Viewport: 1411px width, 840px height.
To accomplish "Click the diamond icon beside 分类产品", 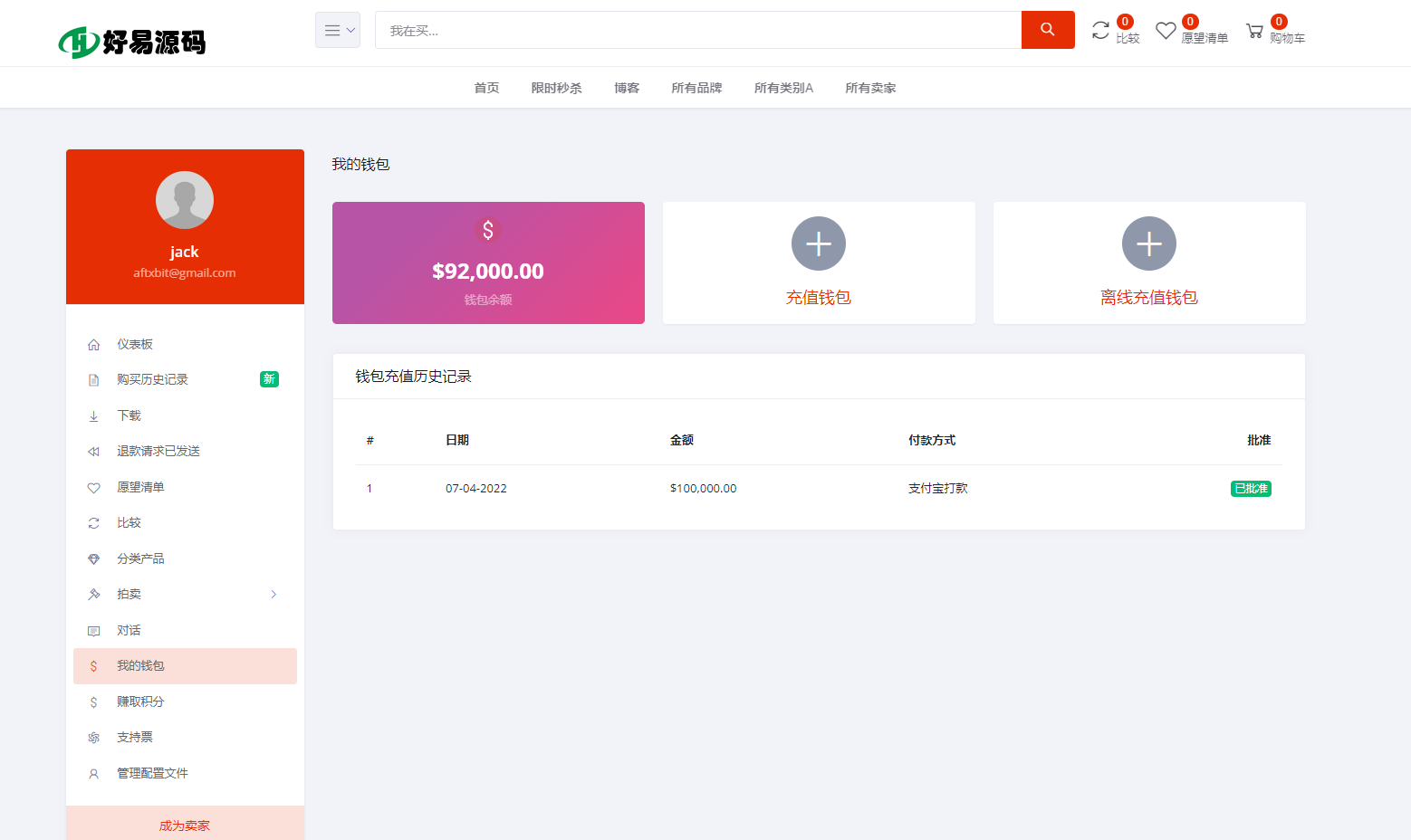I will [93, 559].
